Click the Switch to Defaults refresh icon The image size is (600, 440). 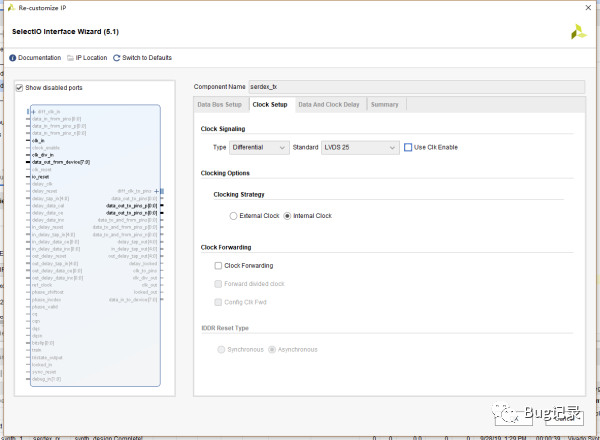[116, 58]
